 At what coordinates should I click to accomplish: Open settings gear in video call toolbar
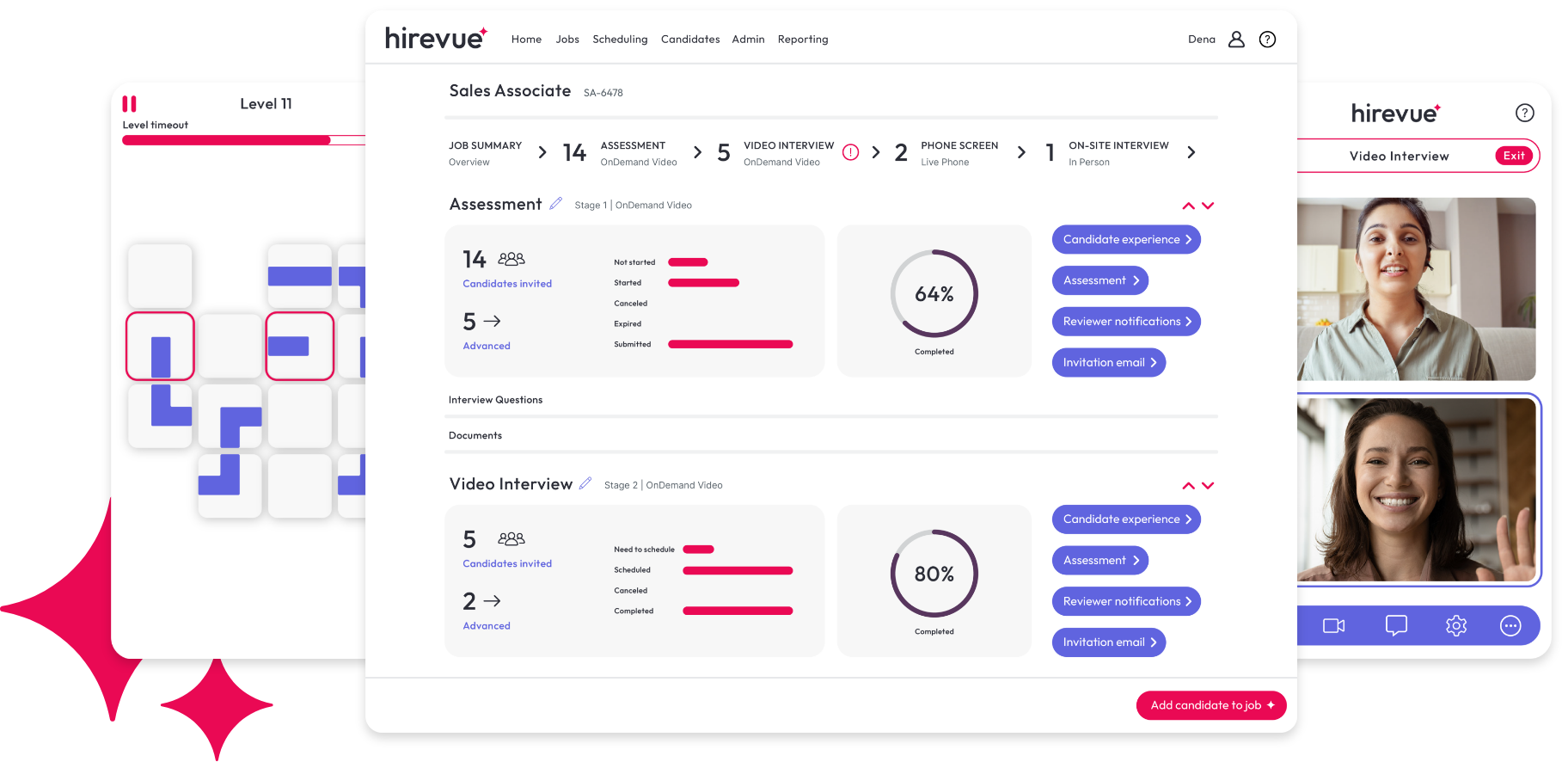click(x=1456, y=625)
